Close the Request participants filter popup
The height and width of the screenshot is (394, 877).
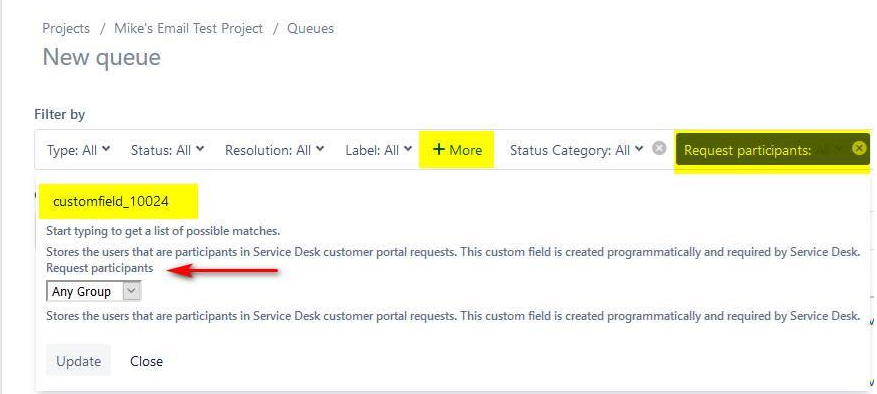[147, 362]
